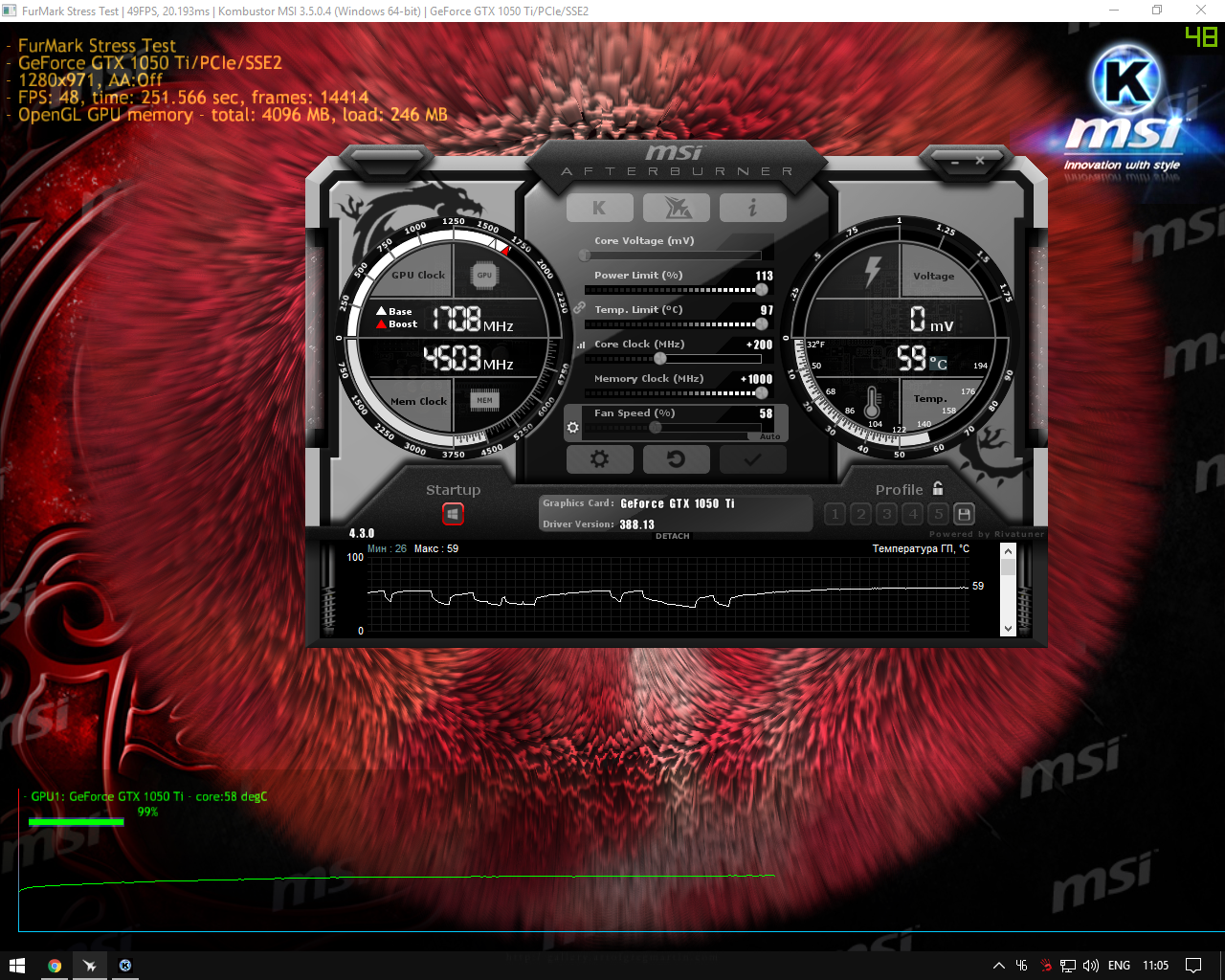Viewport: 1225px width, 980px height.
Task: Click the MEM chip icon in the clock gauge
Action: pyautogui.click(x=484, y=400)
